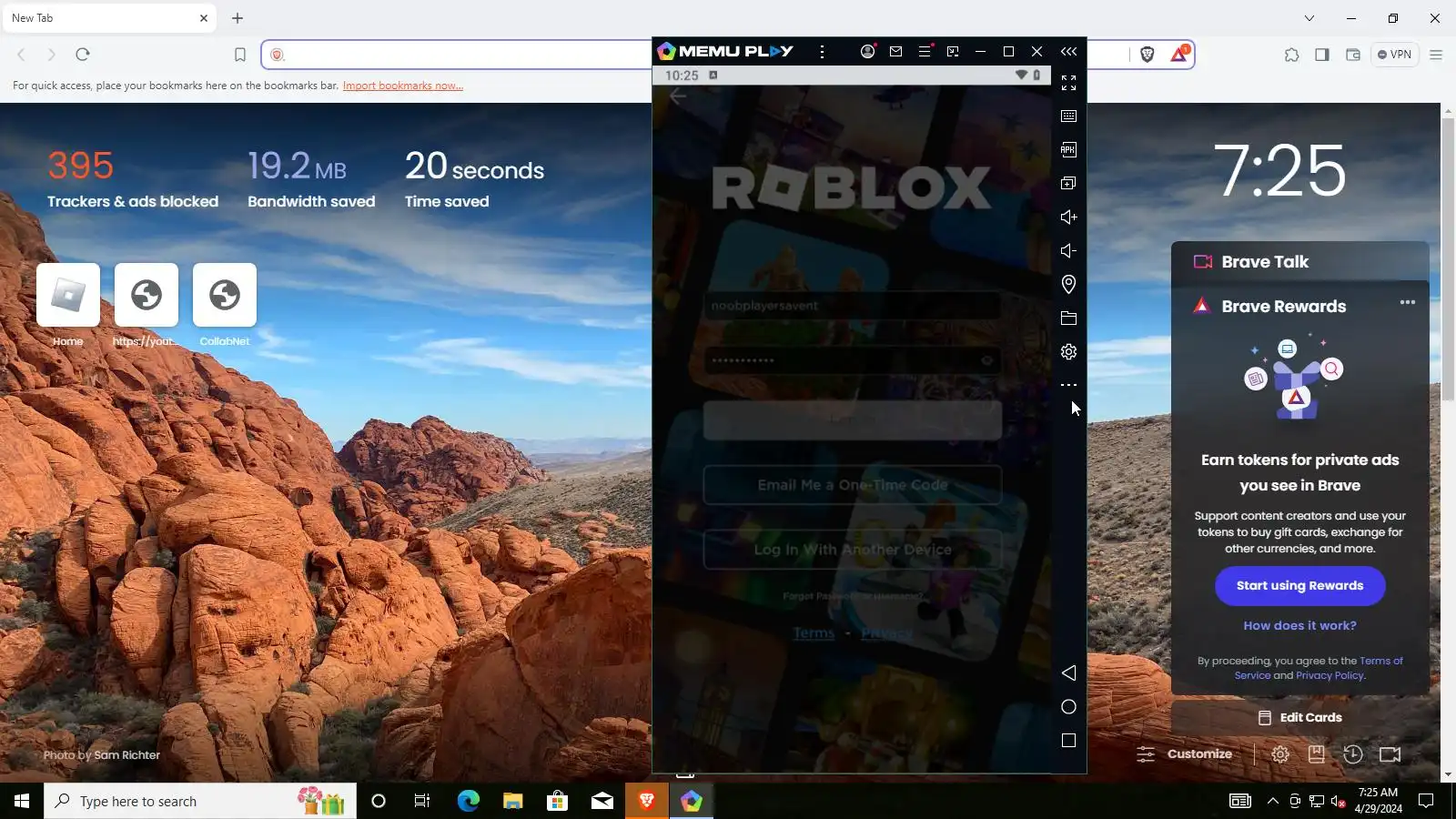Click Customize on the new tab page
The image size is (1456, 819).
1185,754
